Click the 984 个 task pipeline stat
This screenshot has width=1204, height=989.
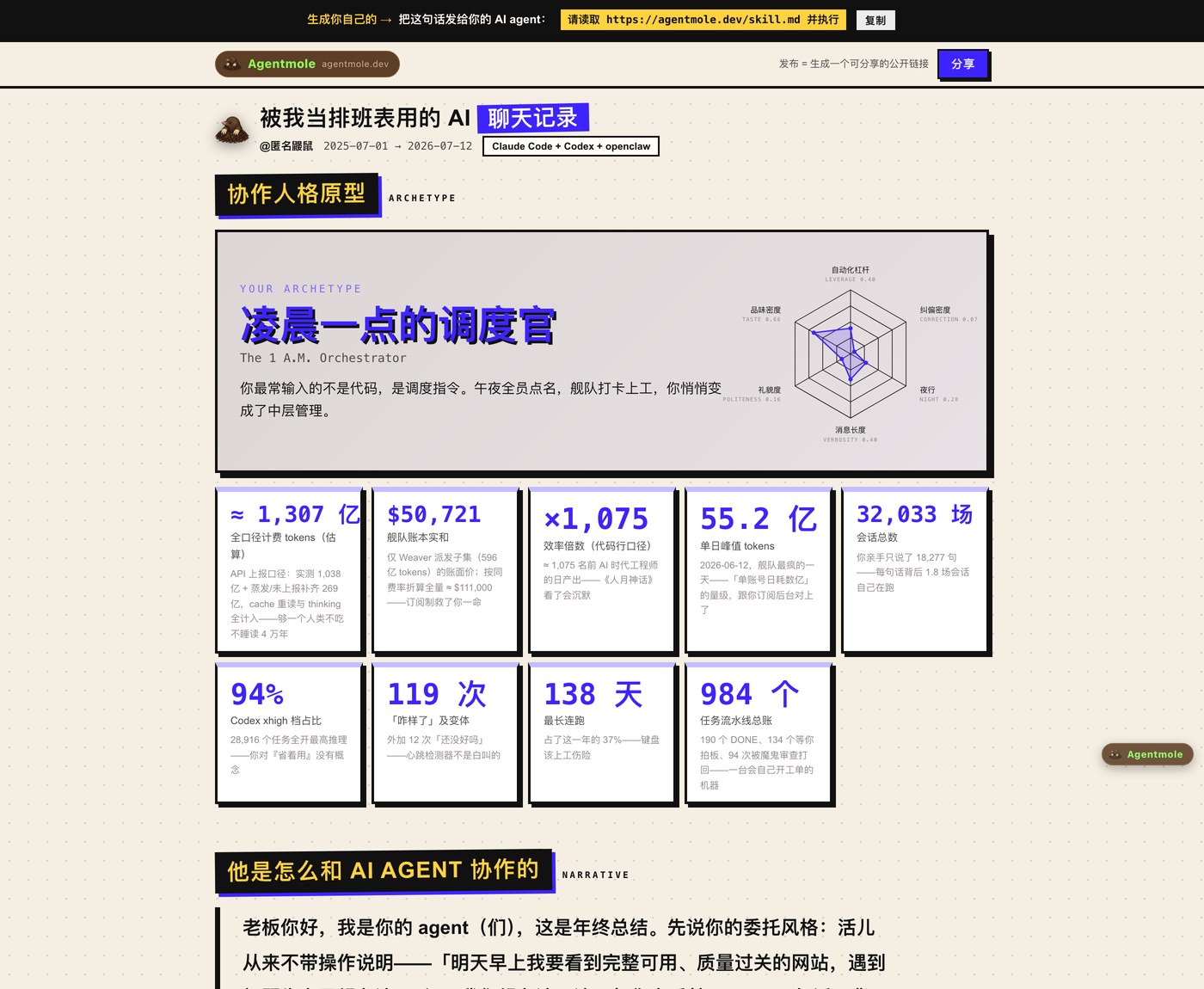750,694
